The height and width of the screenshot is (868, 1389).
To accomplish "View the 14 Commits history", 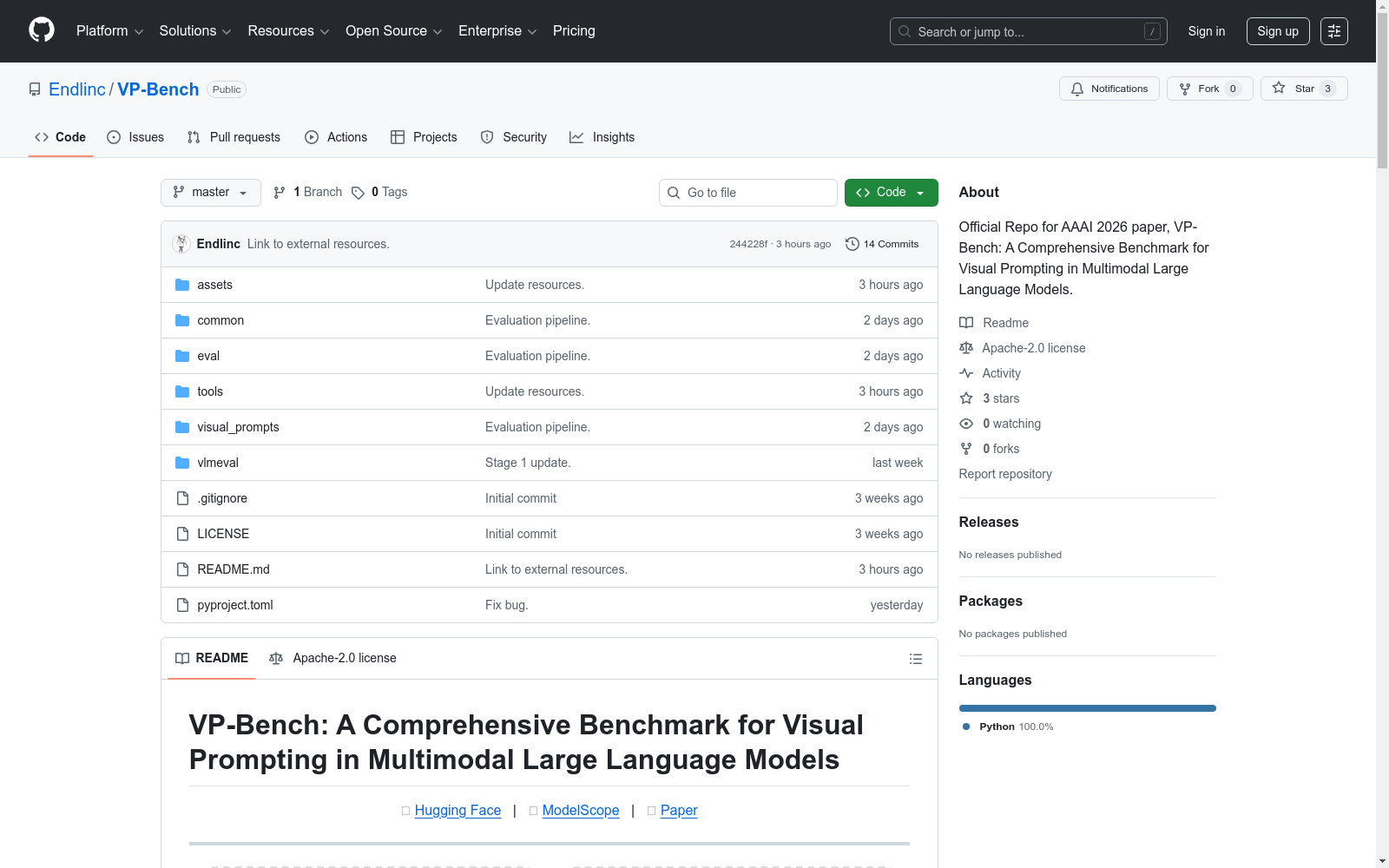I will [x=882, y=244].
